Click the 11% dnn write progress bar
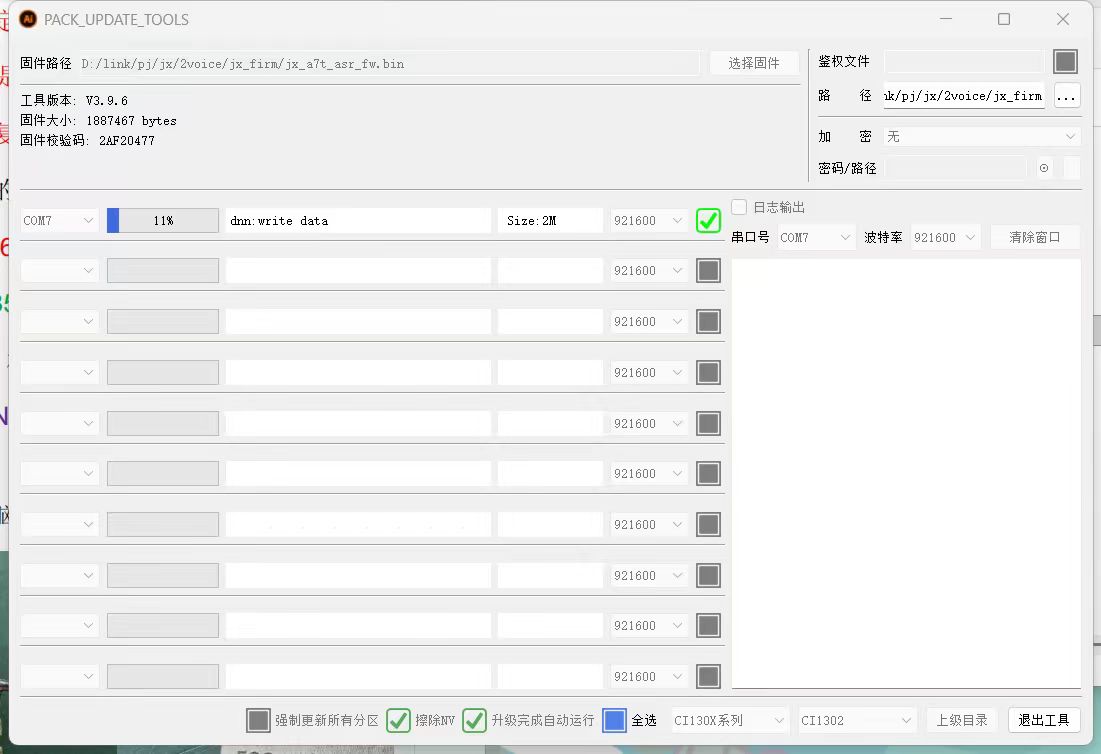Screen dimensions: 1101x754 [163, 220]
